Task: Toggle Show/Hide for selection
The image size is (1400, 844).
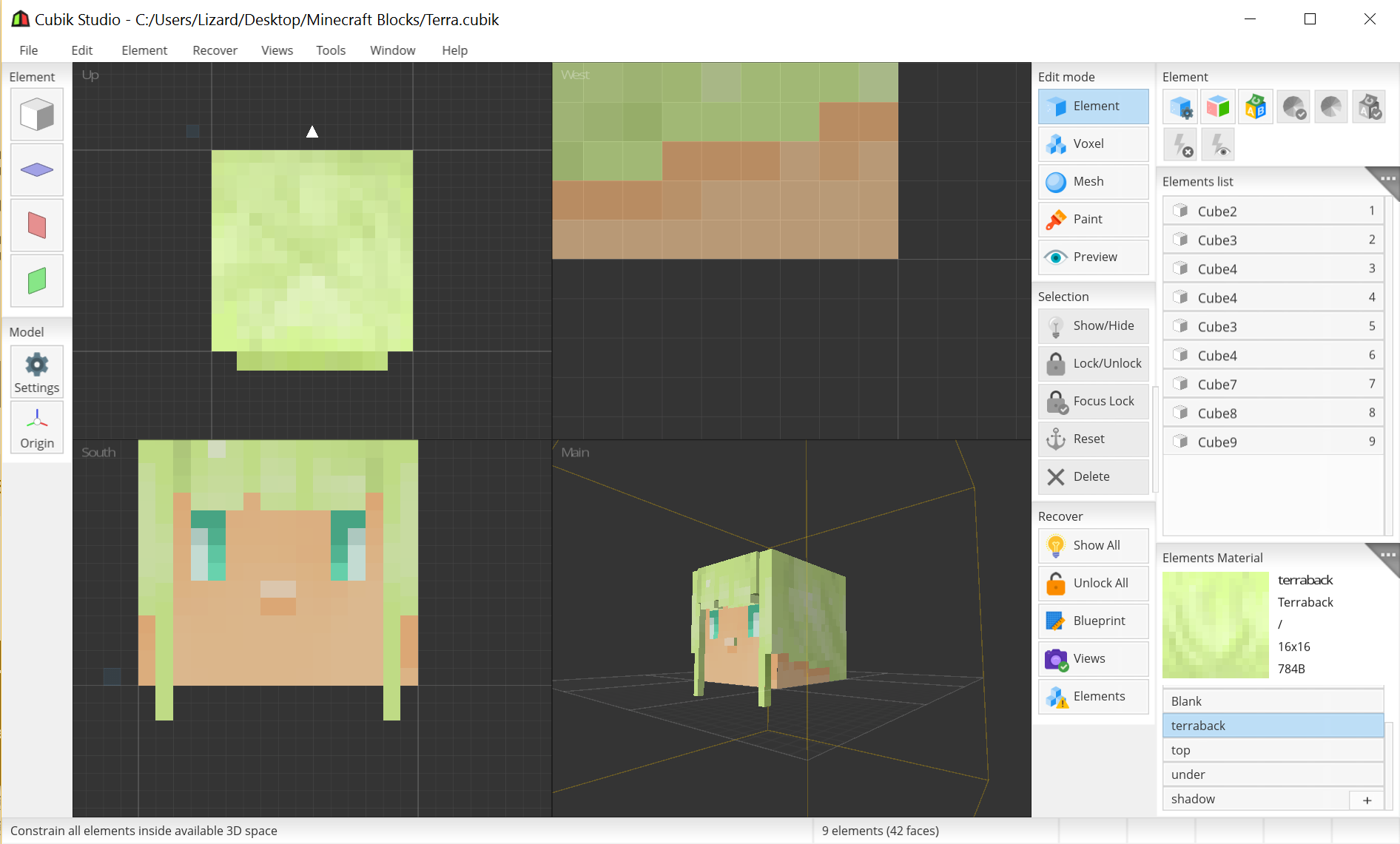Action: 1094,326
